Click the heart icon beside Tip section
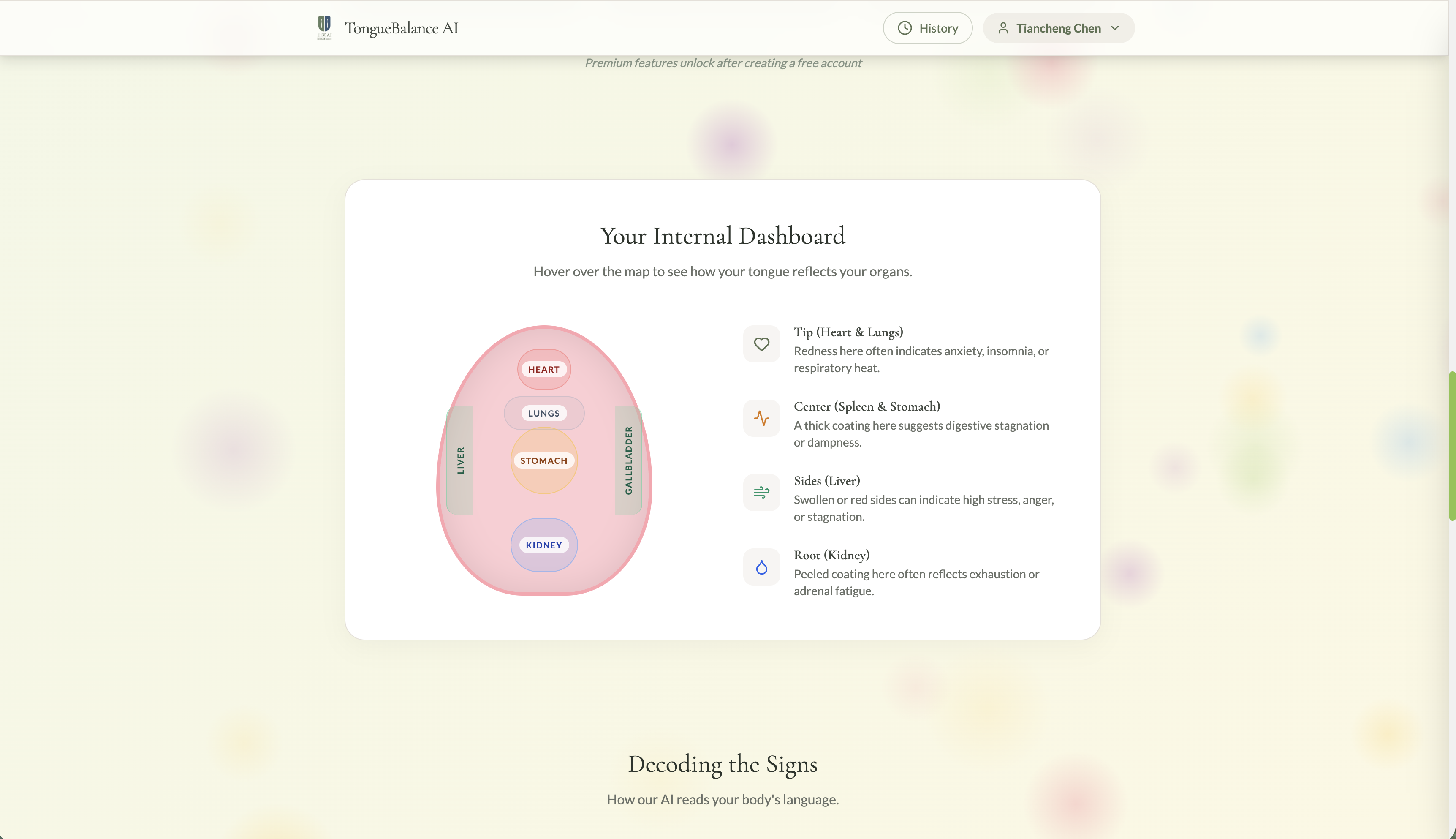 click(x=761, y=344)
